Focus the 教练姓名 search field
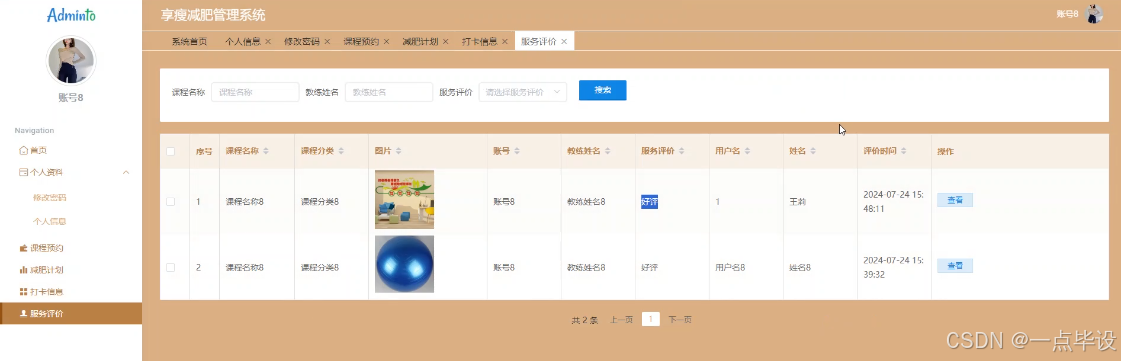 tap(389, 92)
